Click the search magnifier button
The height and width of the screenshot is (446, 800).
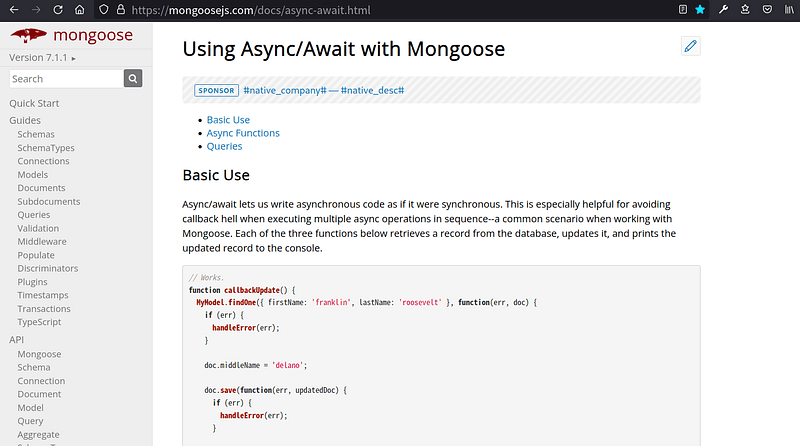(x=133, y=79)
